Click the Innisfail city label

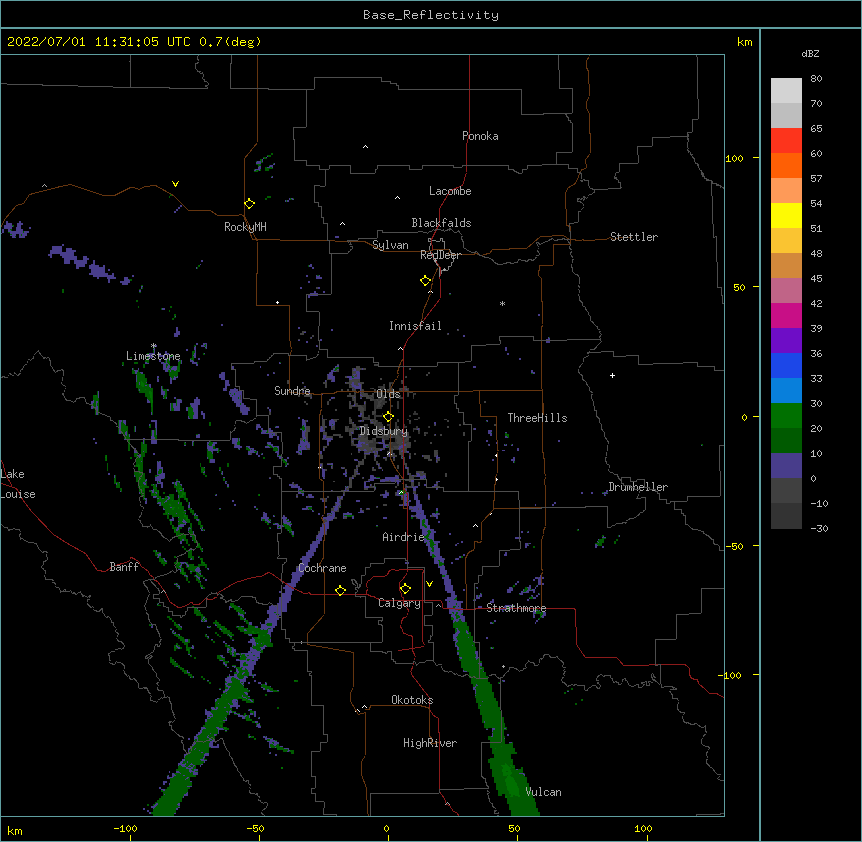pyautogui.click(x=415, y=326)
